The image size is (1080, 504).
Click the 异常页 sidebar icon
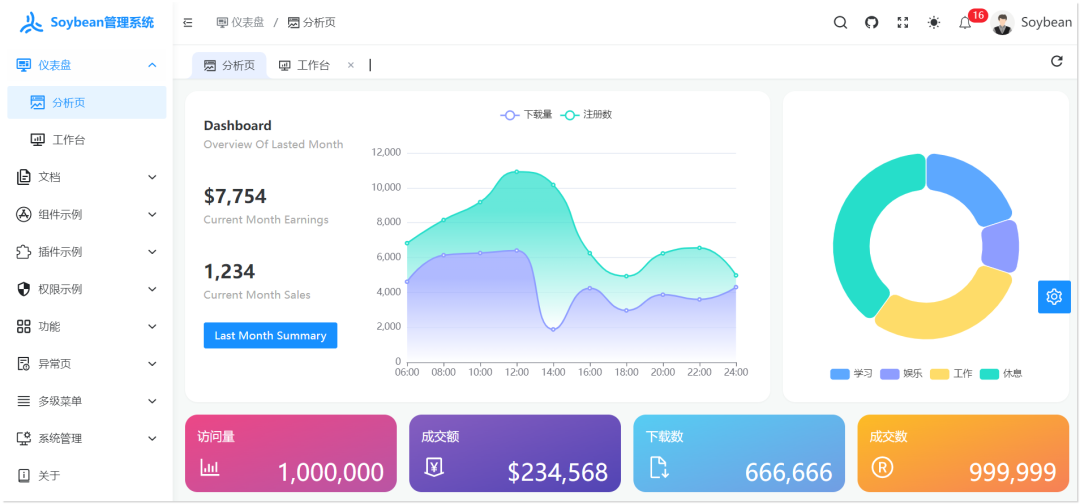click(23, 364)
